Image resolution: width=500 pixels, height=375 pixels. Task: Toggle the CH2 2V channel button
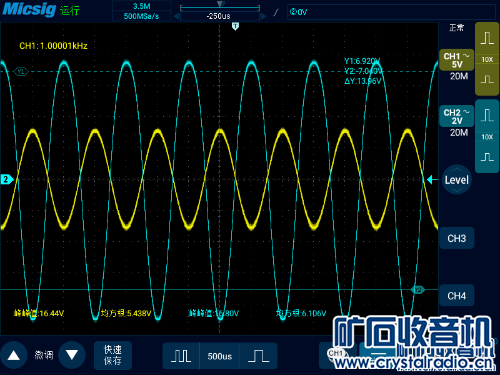pyautogui.click(x=457, y=116)
